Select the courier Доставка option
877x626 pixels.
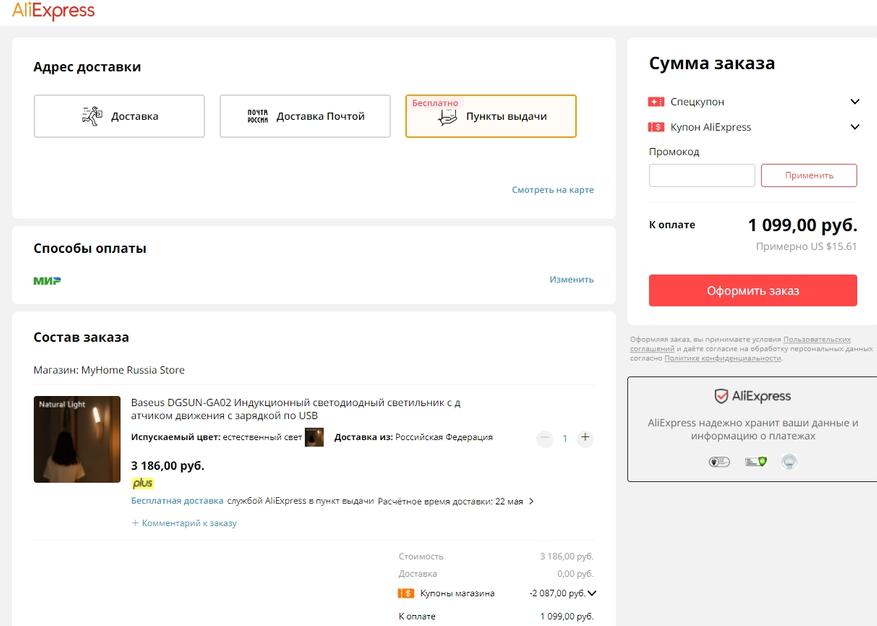119,116
